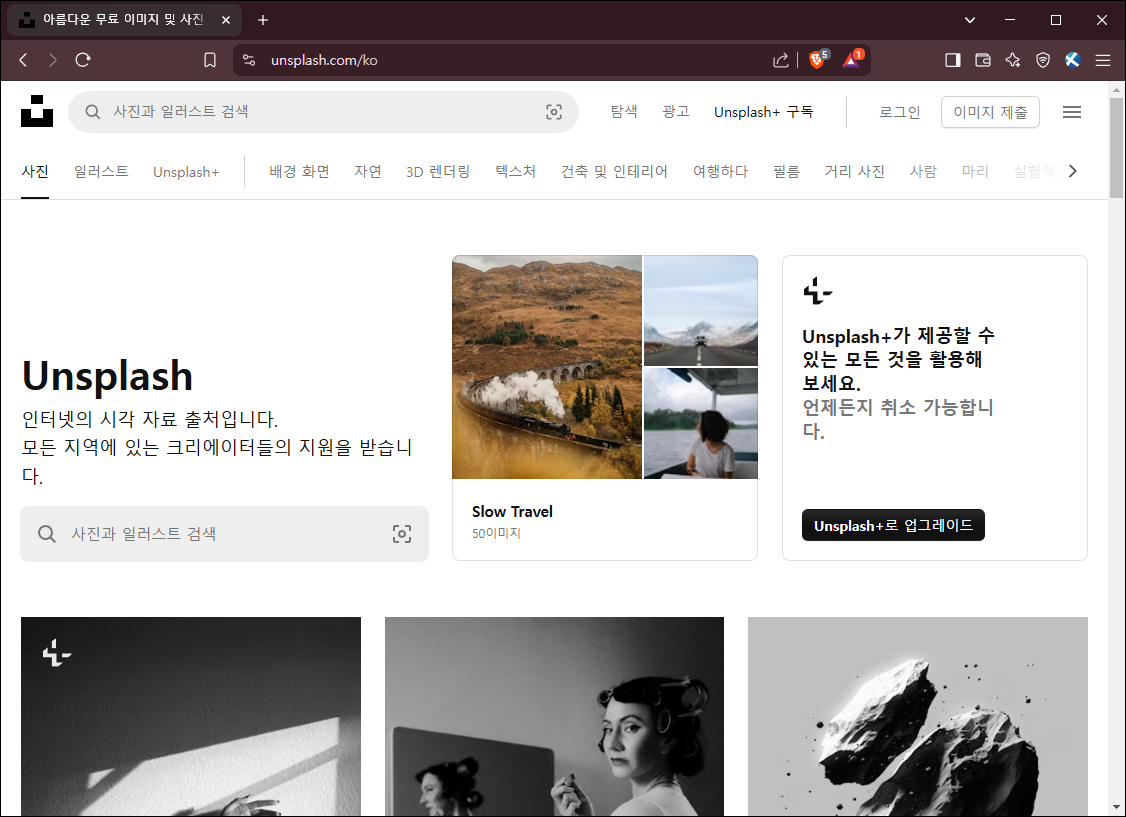
Task: Open site settings icon beside the URL
Action: point(249,60)
